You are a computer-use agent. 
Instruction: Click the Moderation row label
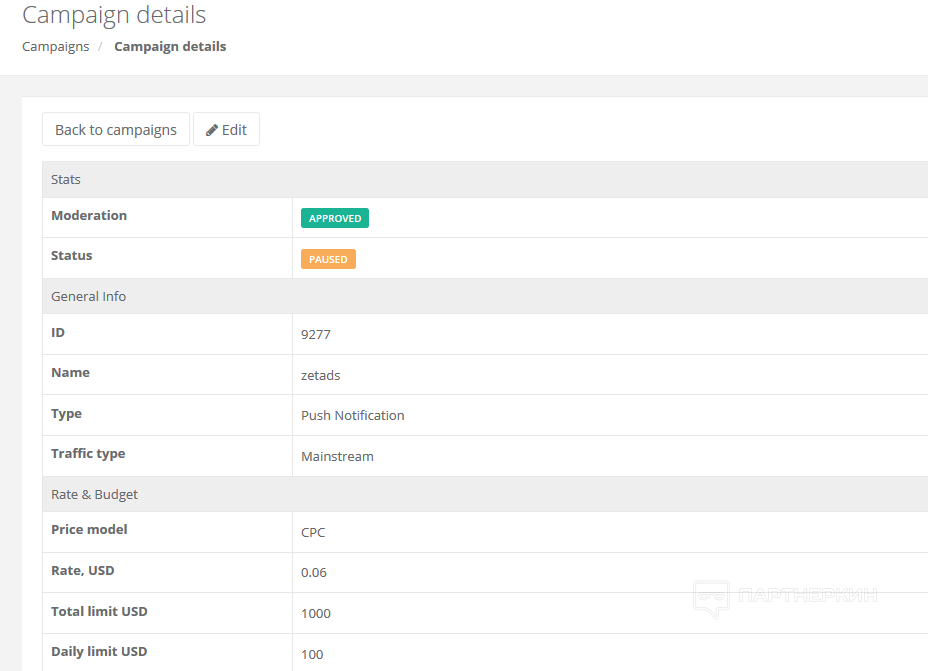[x=89, y=216]
